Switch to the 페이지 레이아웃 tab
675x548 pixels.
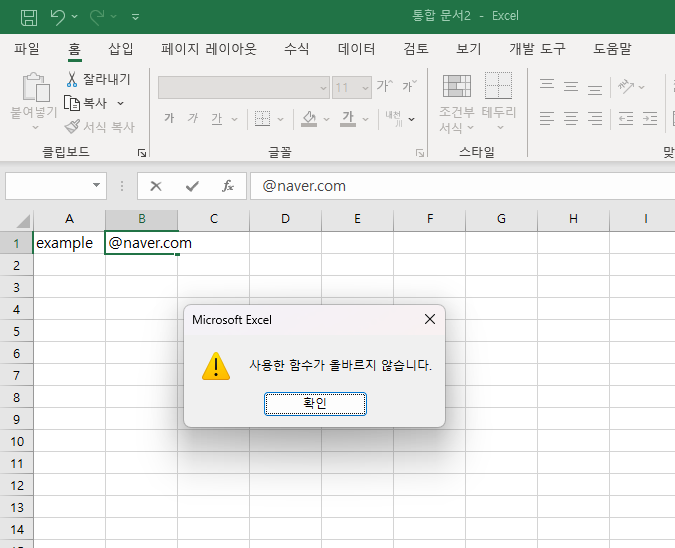click(209, 49)
